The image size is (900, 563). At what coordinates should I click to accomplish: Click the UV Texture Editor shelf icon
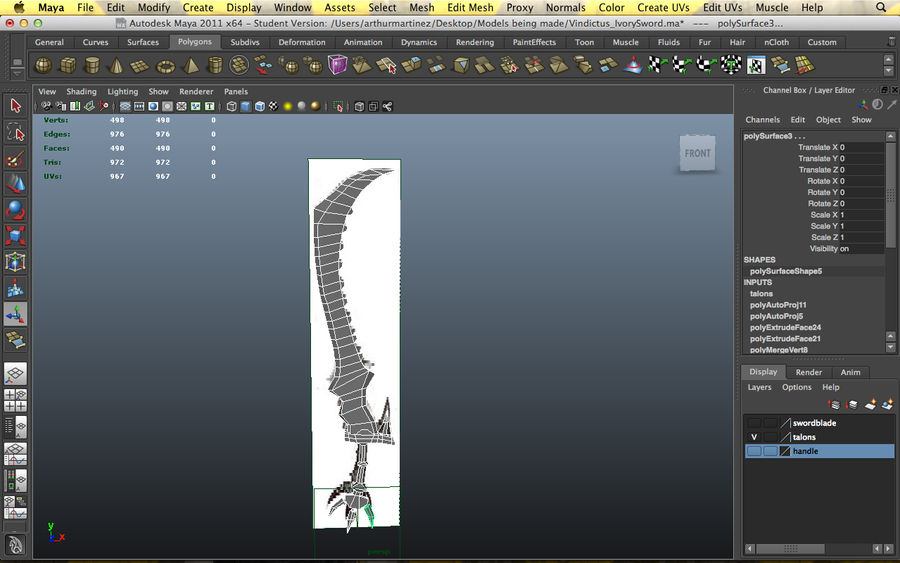[756, 65]
